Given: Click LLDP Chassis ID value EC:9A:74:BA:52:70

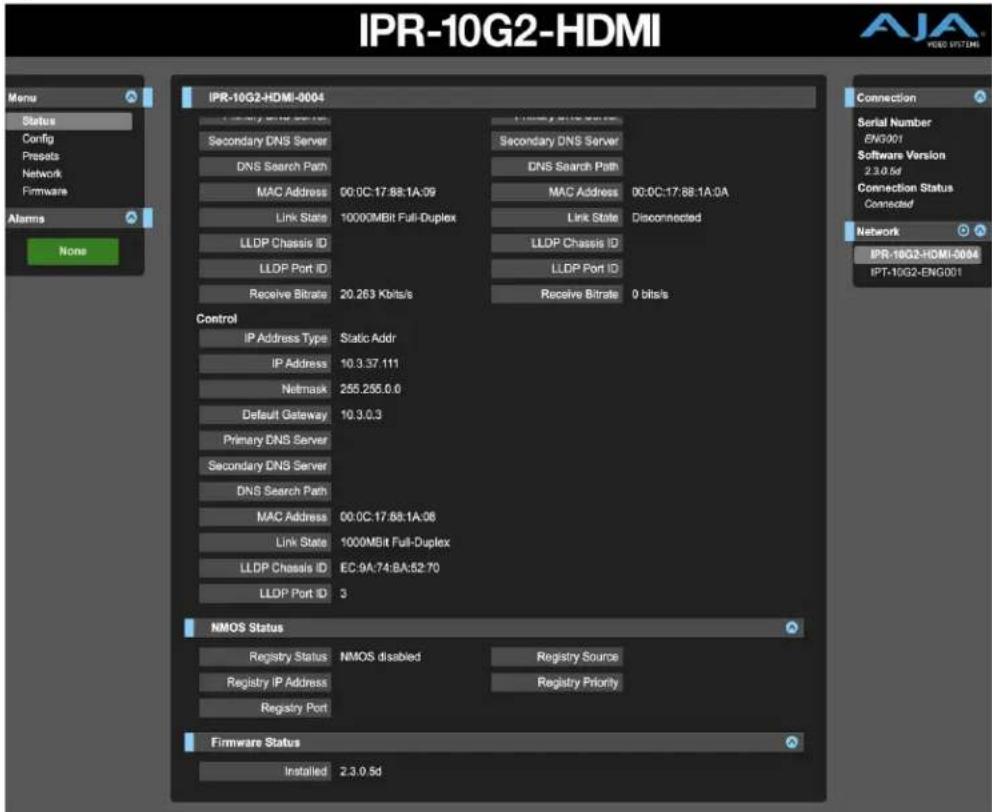Looking at the screenshot, I should click(x=389, y=568).
